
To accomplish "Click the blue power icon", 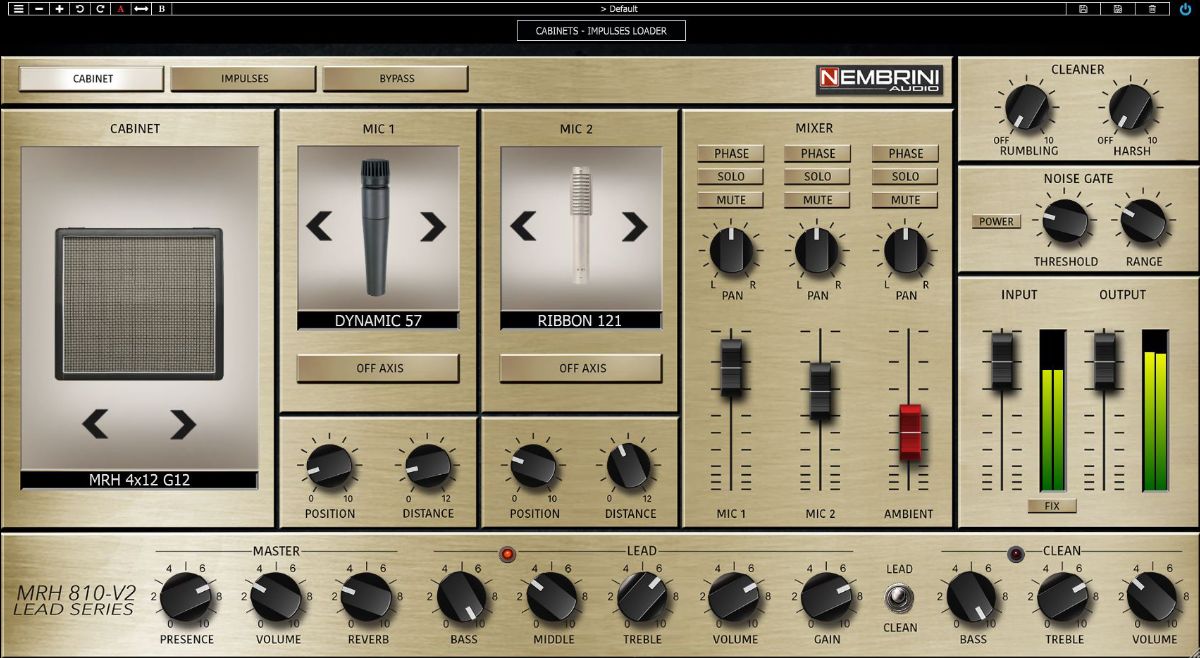I will (1184, 9).
